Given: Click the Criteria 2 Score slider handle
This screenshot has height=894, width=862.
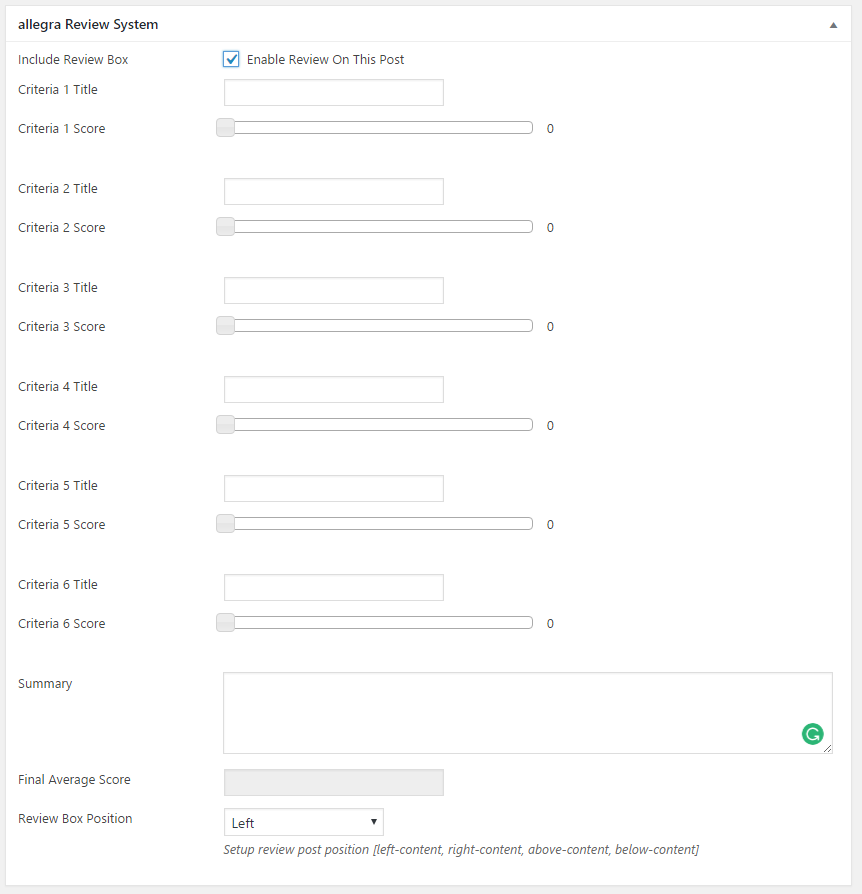Looking at the screenshot, I should click(x=226, y=227).
